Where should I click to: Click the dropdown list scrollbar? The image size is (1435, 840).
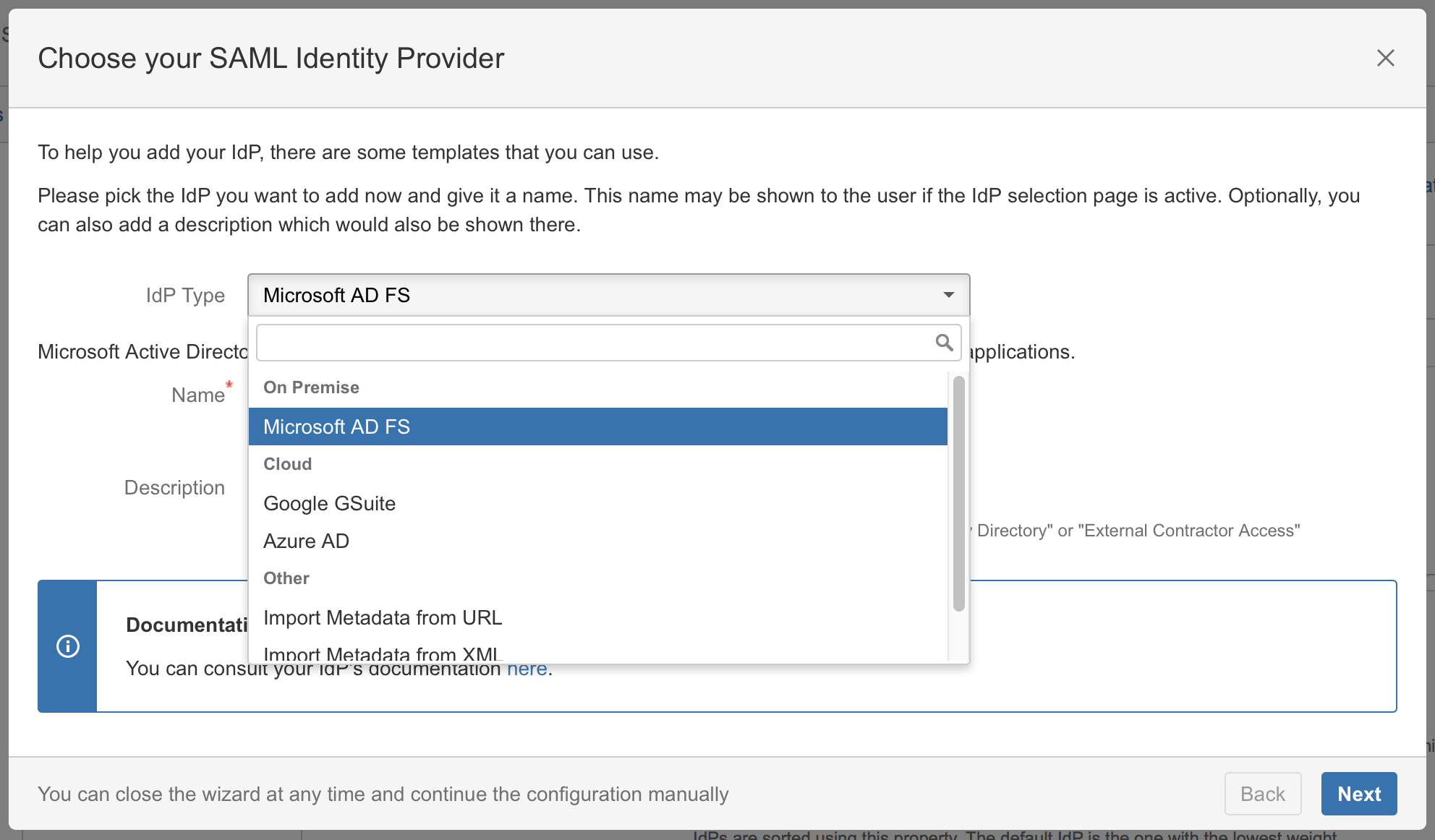pyautogui.click(x=958, y=493)
